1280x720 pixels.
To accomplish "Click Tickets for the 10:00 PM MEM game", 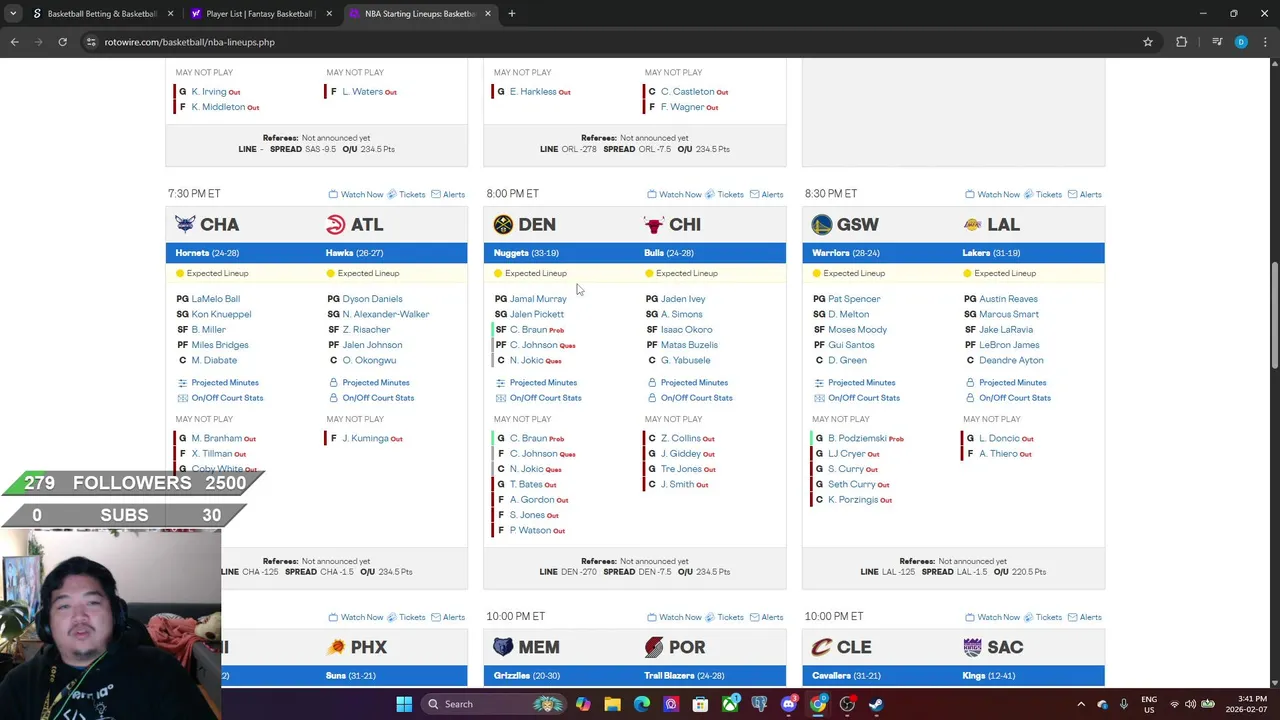I will point(724,617).
